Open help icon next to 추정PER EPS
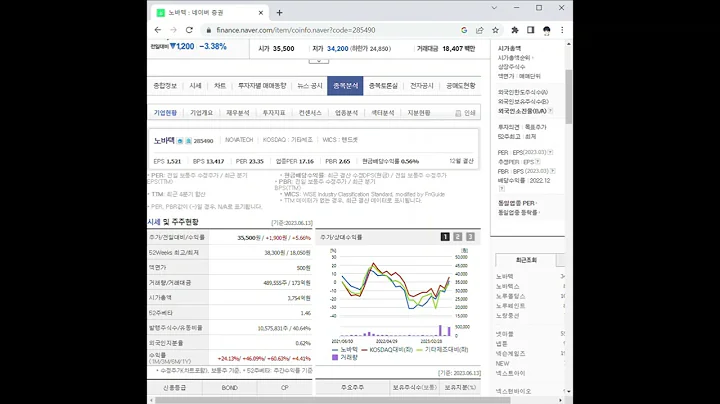 coord(538,162)
